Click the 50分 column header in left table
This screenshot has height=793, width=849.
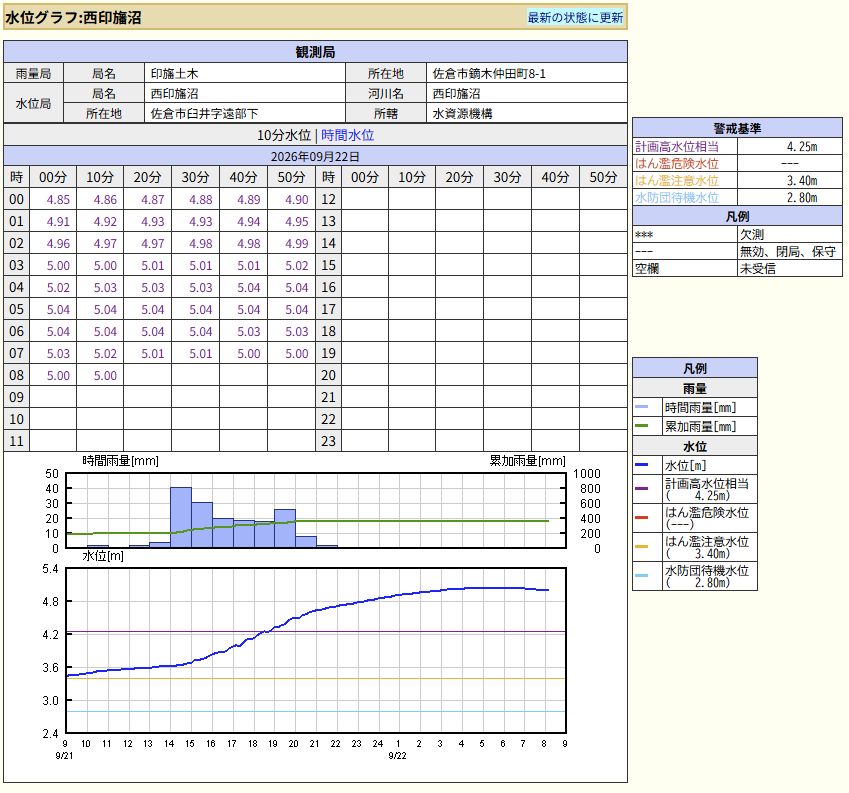[x=291, y=177]
